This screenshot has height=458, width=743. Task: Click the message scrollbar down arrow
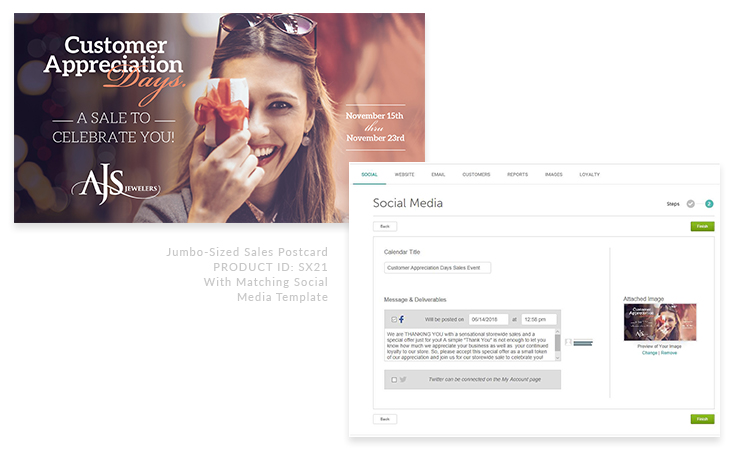(x=558, y=358)
